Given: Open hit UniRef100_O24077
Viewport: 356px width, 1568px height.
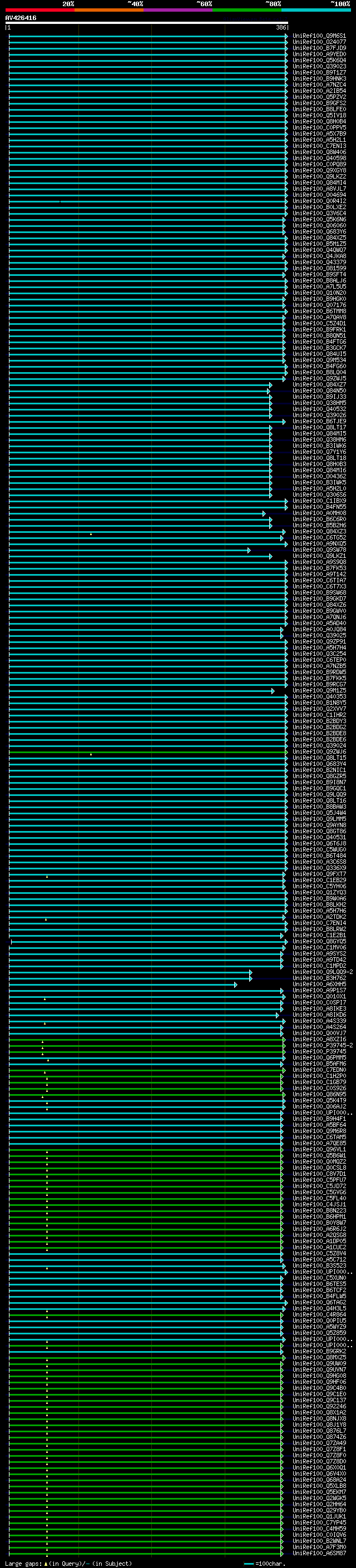Looking at the screenshot, I should [x=319, y=42].
